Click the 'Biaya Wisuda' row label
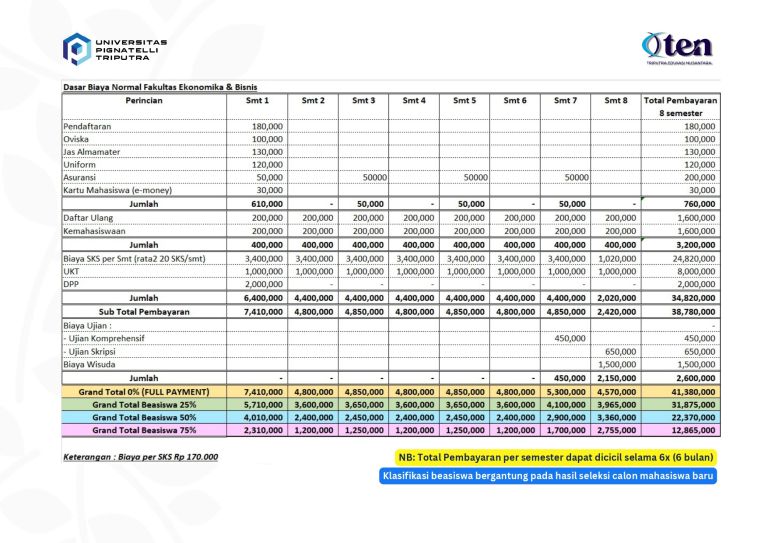 point(90,364)
